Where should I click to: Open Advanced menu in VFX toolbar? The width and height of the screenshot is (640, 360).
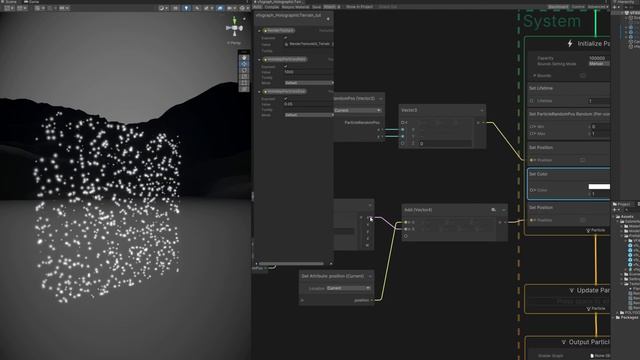pos(598,7)
